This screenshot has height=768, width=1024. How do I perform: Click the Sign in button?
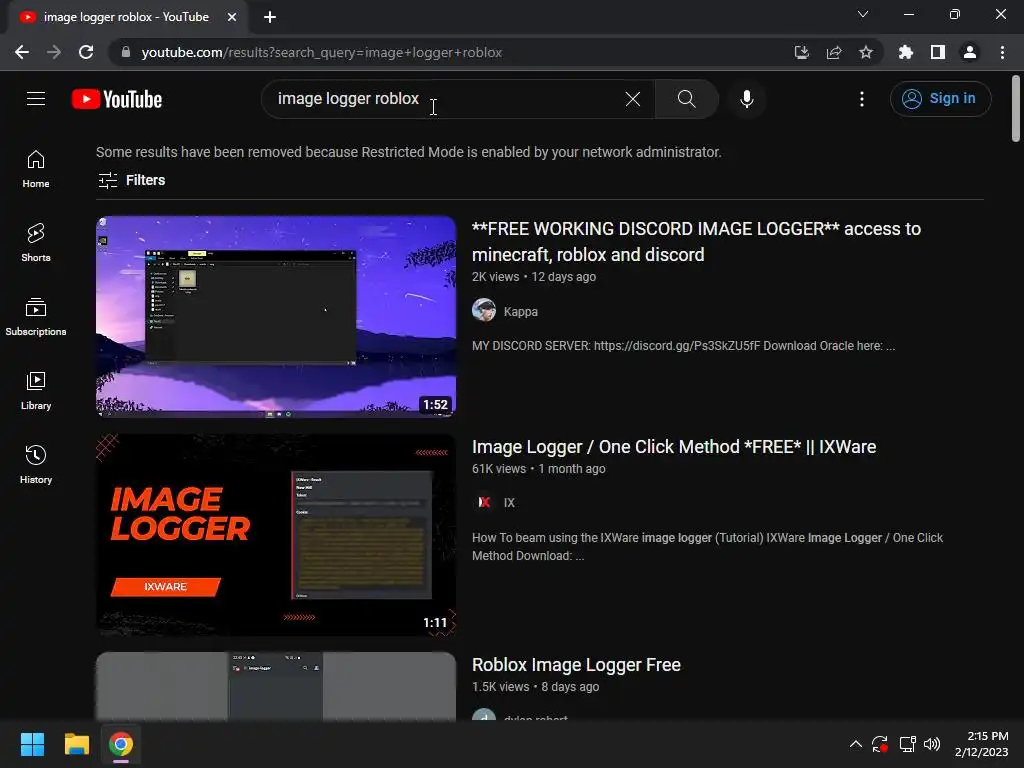[x=940, y=99]
